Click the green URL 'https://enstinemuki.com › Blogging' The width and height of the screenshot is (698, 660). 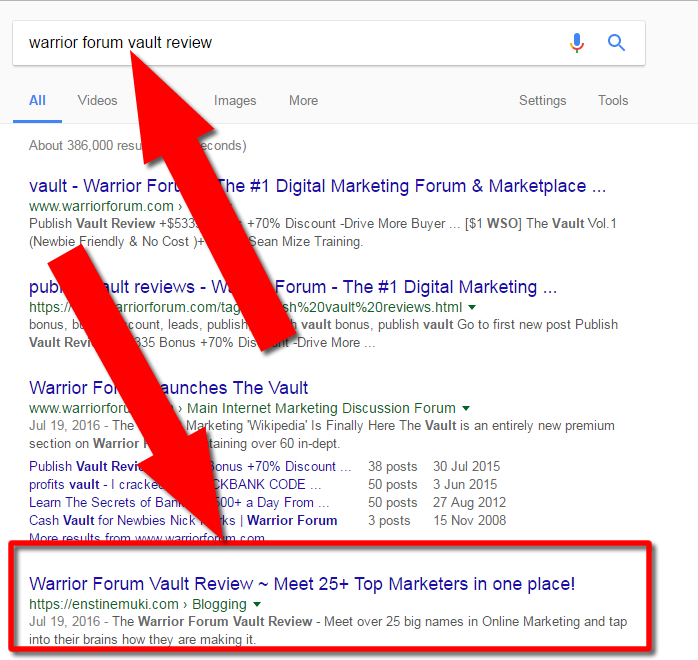click(138, 604)
